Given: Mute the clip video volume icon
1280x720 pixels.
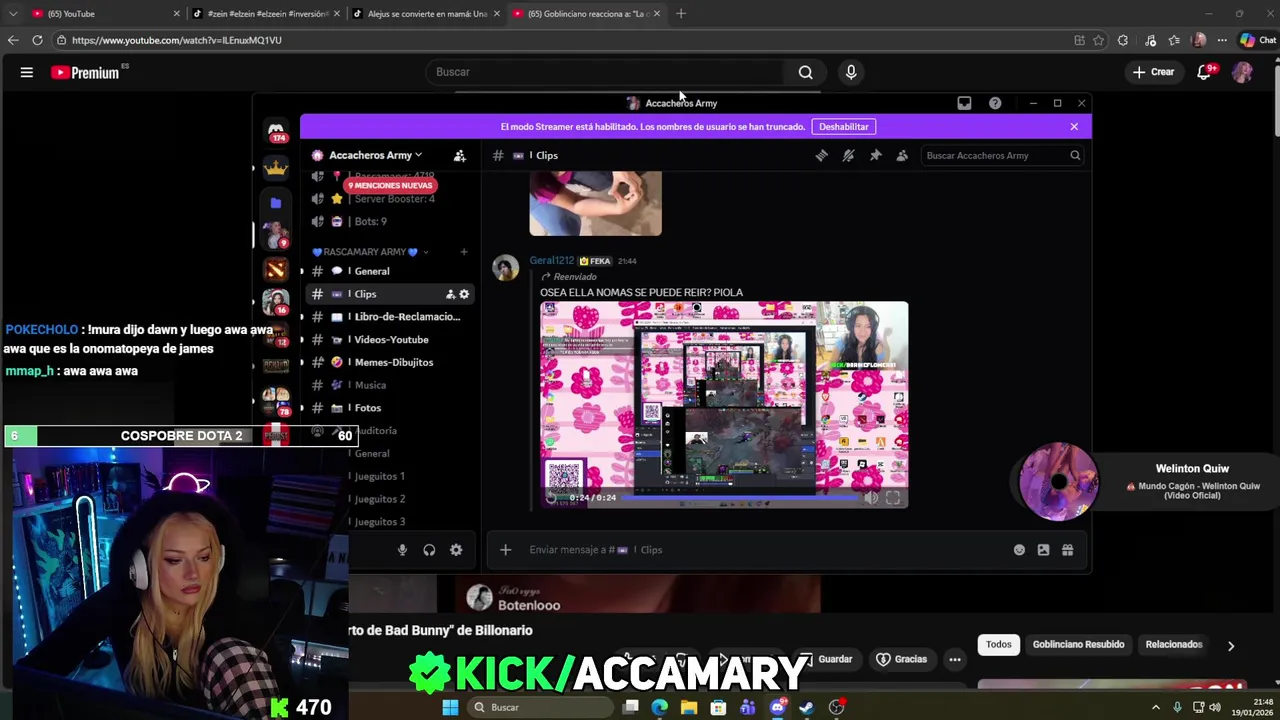Looking at the screenshot, I should (x=871, y=497).
